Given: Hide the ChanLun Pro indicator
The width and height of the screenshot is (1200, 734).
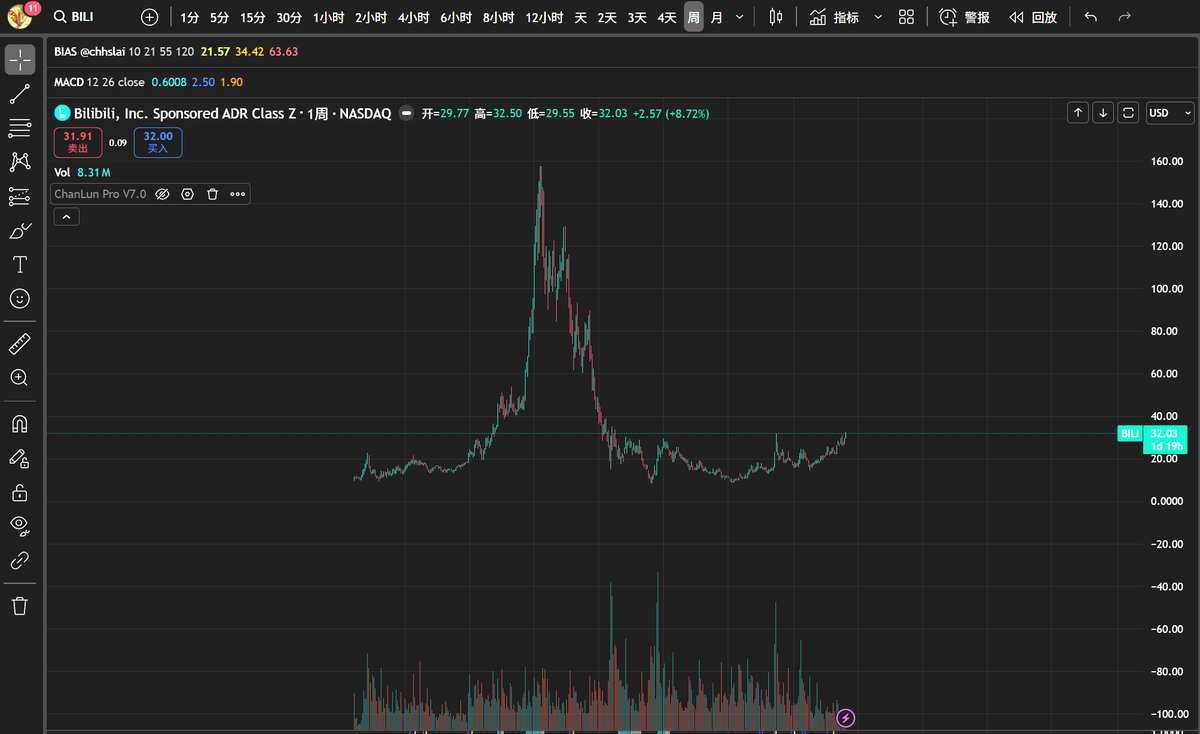Looking at the screenshot, I should 162,194.
